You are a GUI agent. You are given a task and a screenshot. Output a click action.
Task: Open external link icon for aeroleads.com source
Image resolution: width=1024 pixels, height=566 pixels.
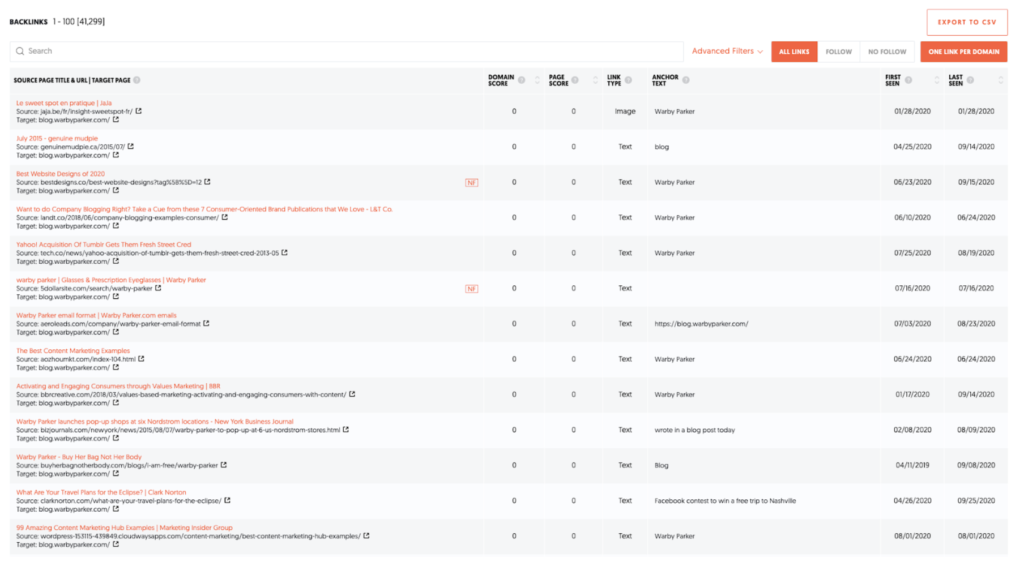[x=206, y=323]
